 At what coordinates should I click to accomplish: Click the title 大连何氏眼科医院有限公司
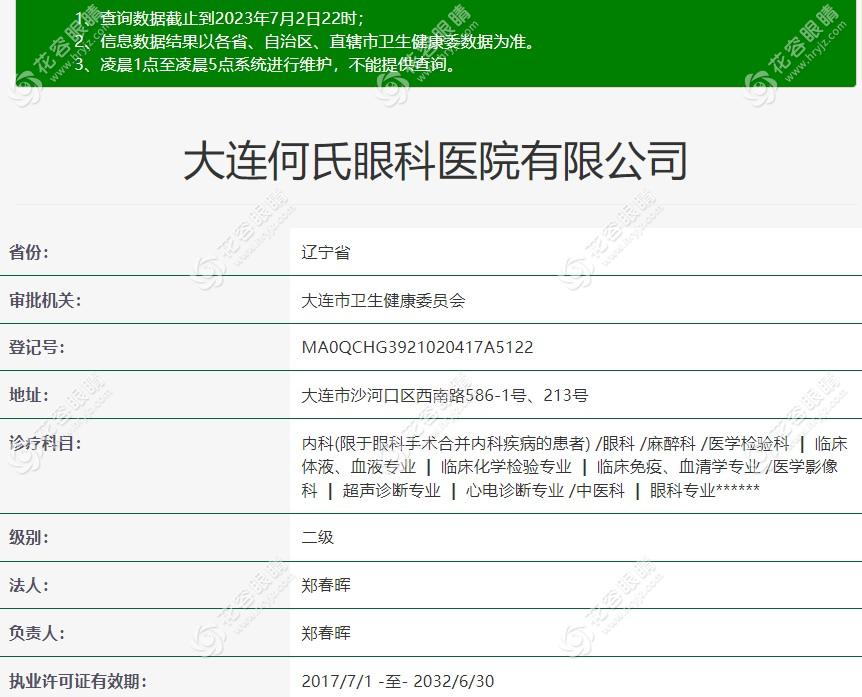[435, 161]
